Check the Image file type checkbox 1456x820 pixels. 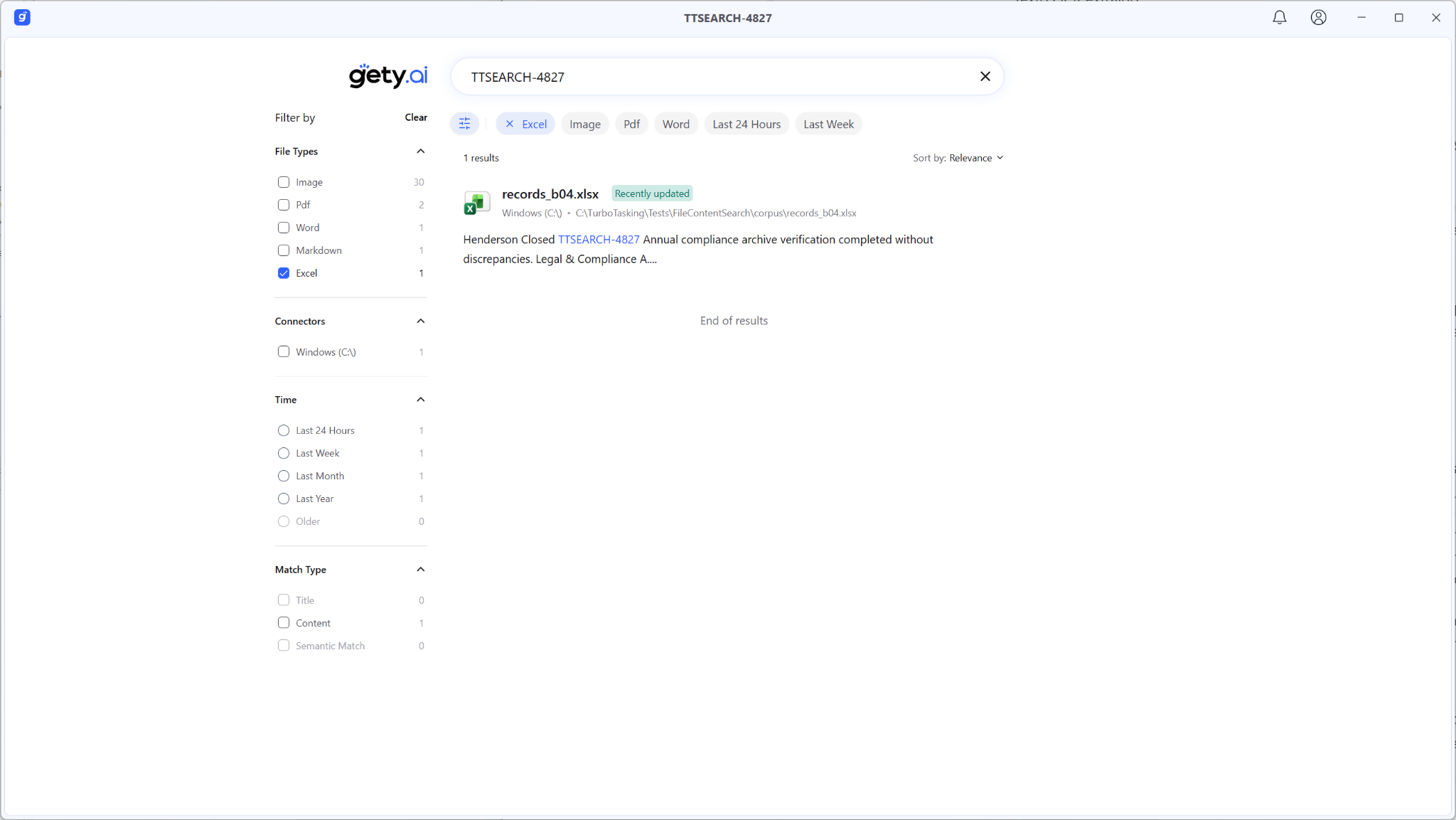click(x=284, y=182)
